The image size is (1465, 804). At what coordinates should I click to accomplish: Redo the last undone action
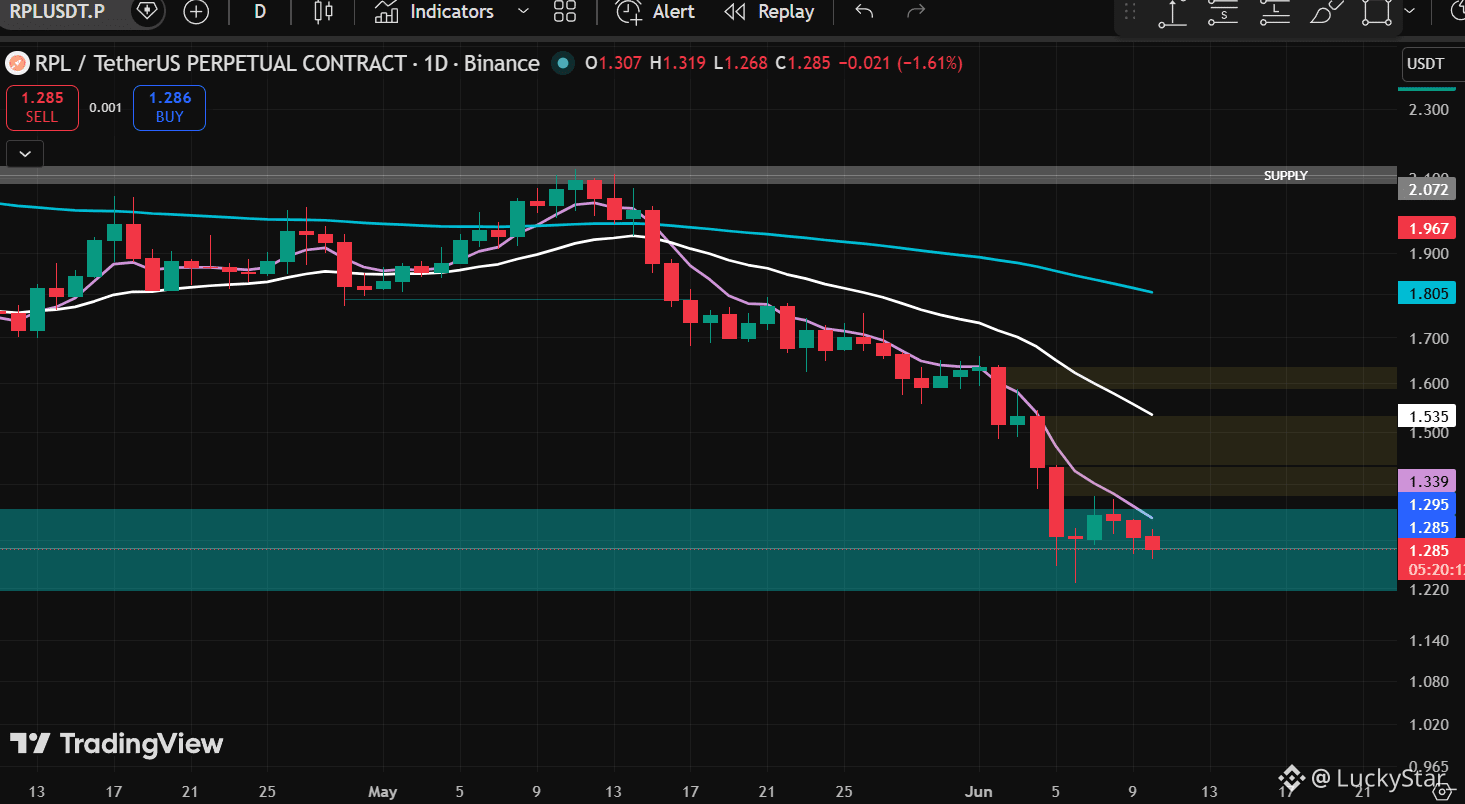tap(915, 12)
